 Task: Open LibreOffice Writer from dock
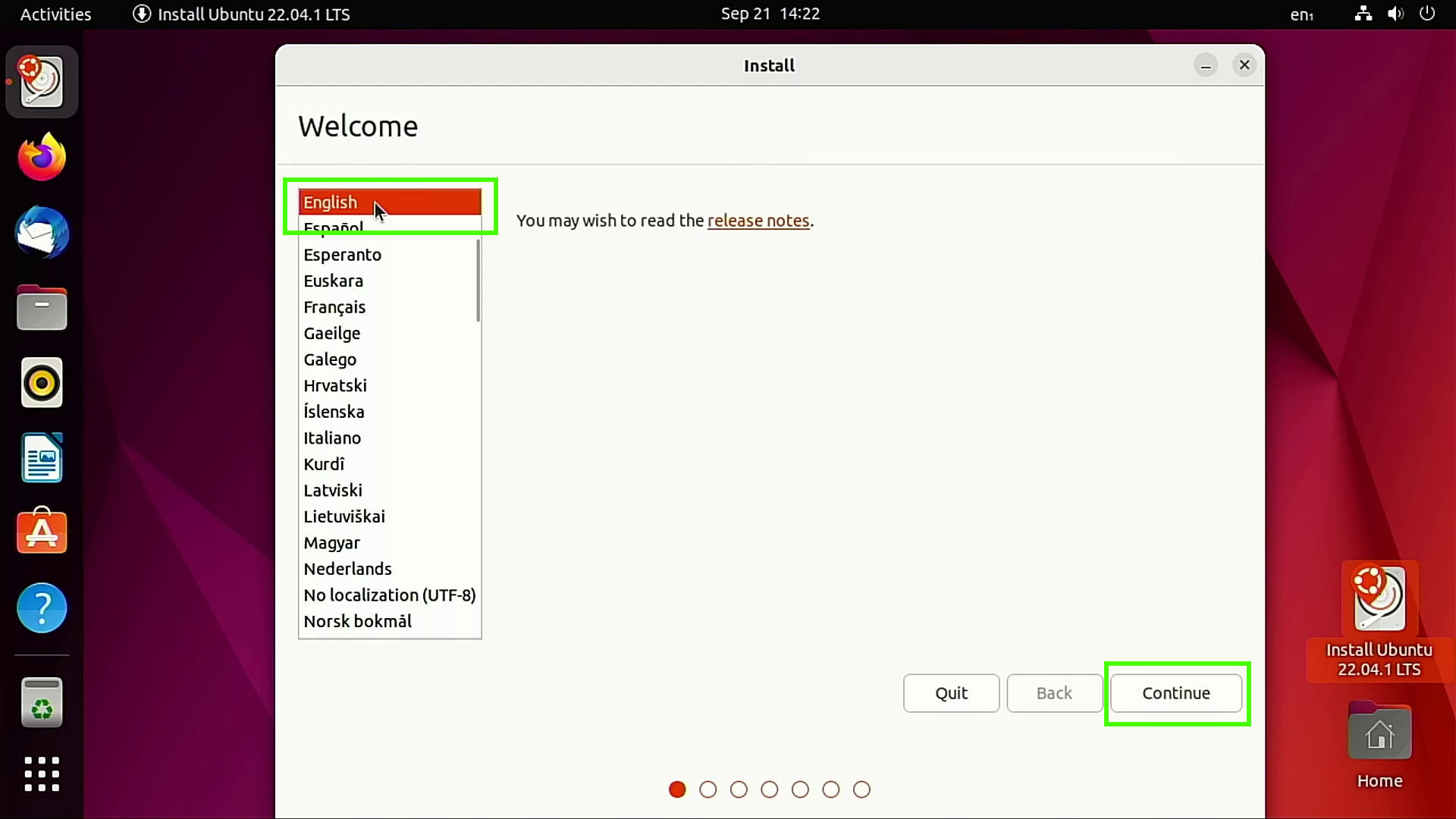(x=42, y=457)
